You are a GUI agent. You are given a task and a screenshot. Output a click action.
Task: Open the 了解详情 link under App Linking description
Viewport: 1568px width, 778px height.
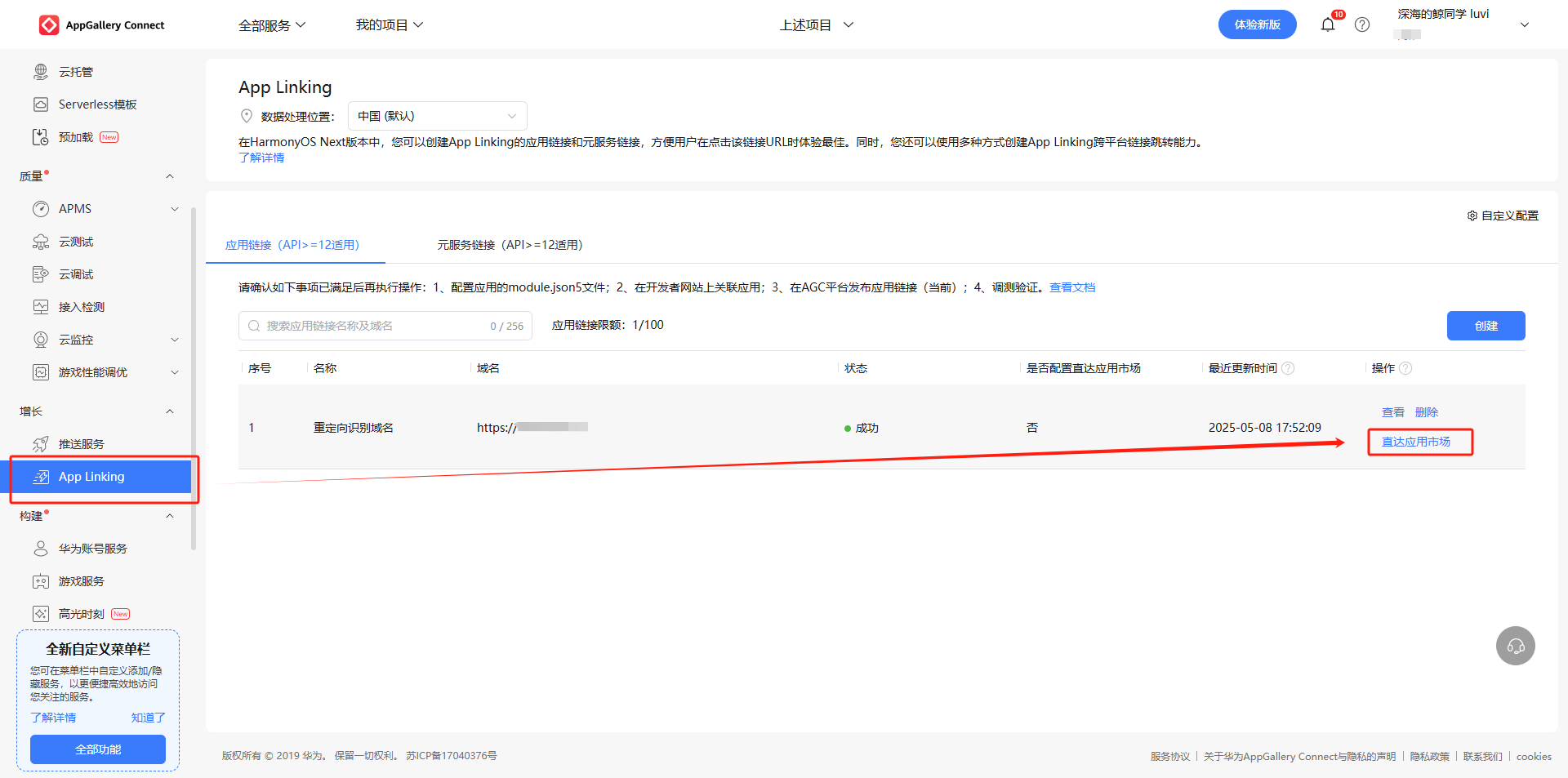pos(261,158)
